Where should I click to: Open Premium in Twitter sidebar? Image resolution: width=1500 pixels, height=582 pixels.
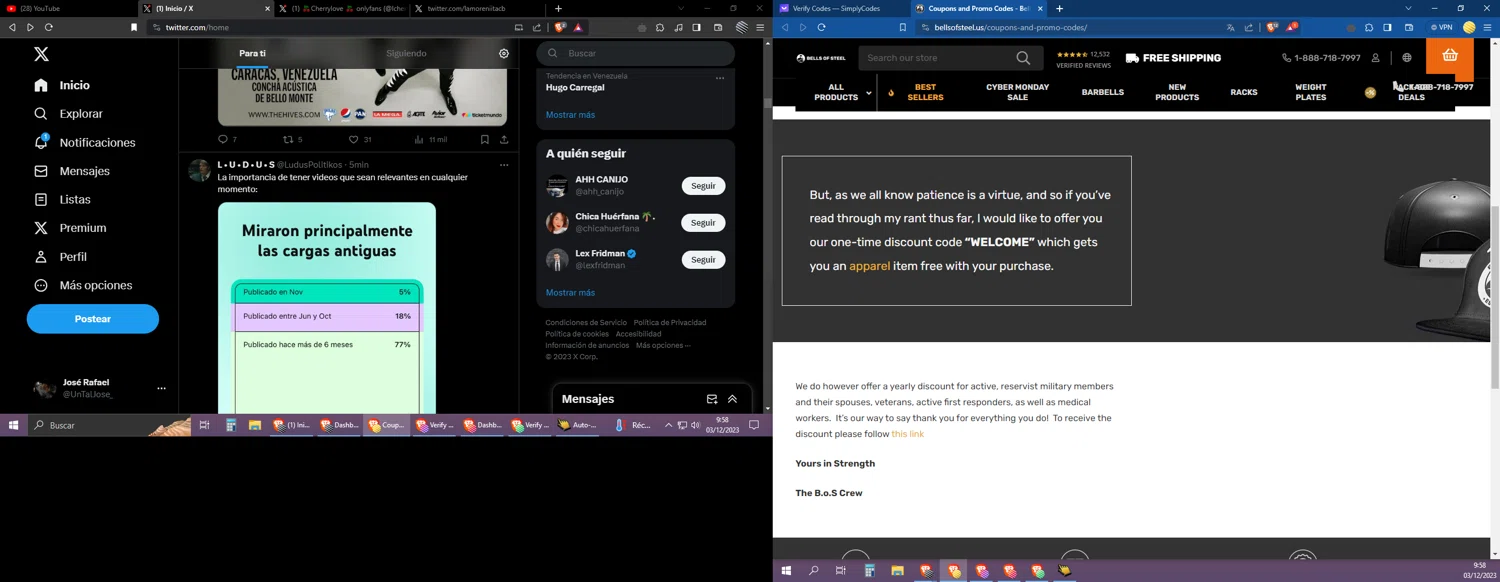point(70,228)
